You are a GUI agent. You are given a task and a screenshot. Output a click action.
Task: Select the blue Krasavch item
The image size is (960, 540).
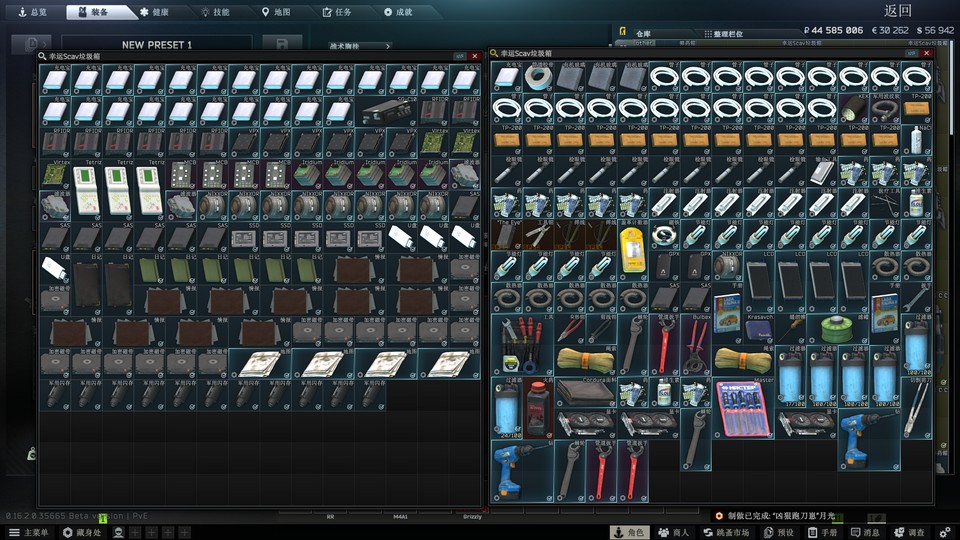click(759, 329)
